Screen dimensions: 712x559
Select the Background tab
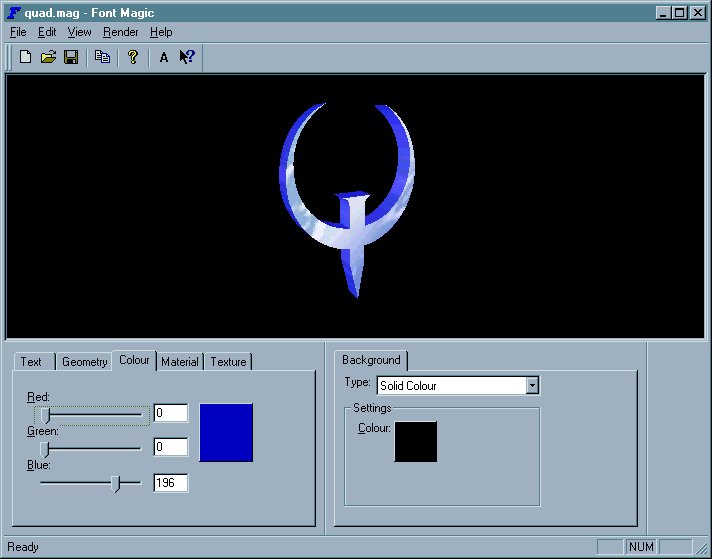(371, 360)
